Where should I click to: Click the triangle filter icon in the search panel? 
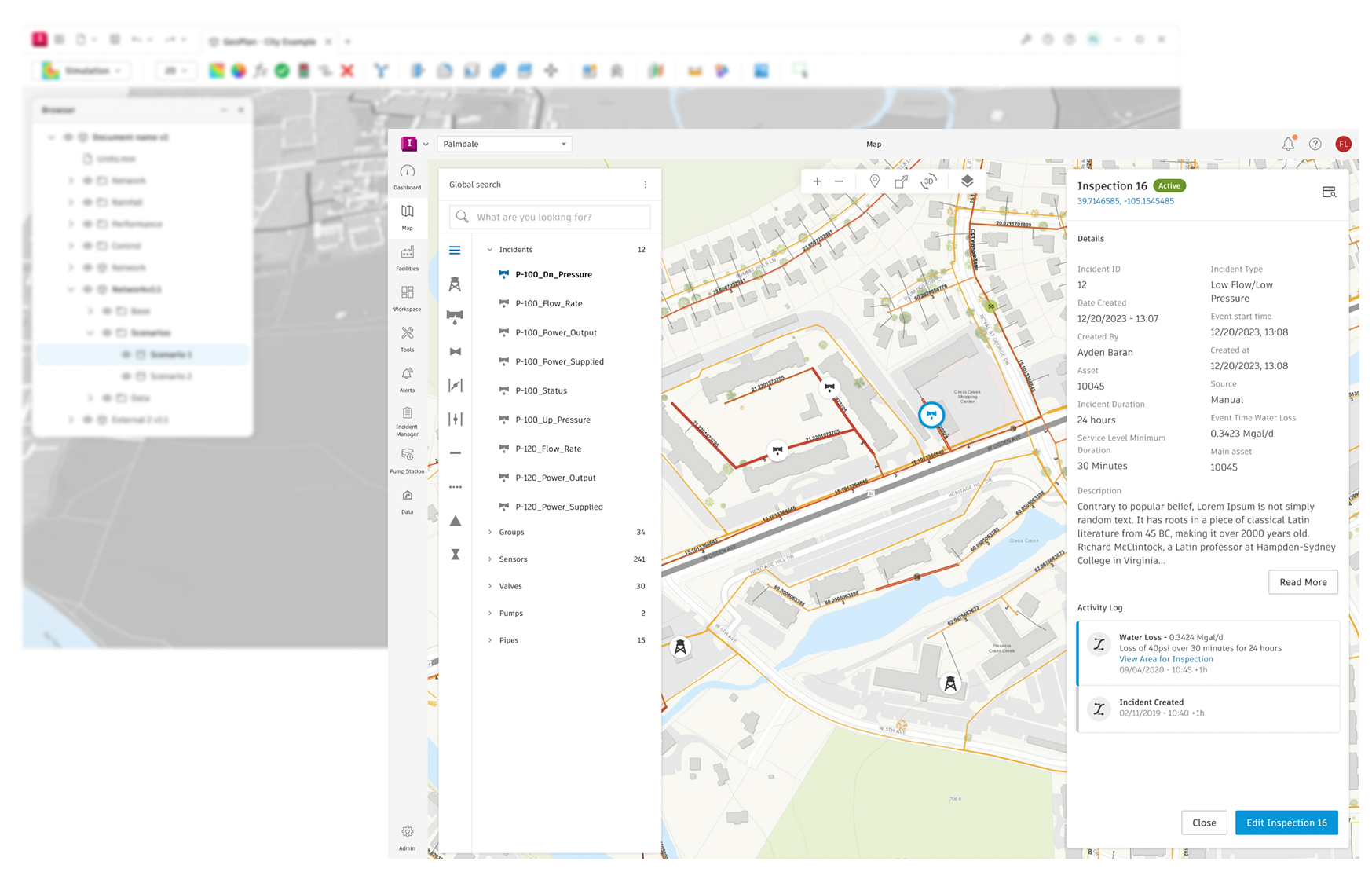455,521
